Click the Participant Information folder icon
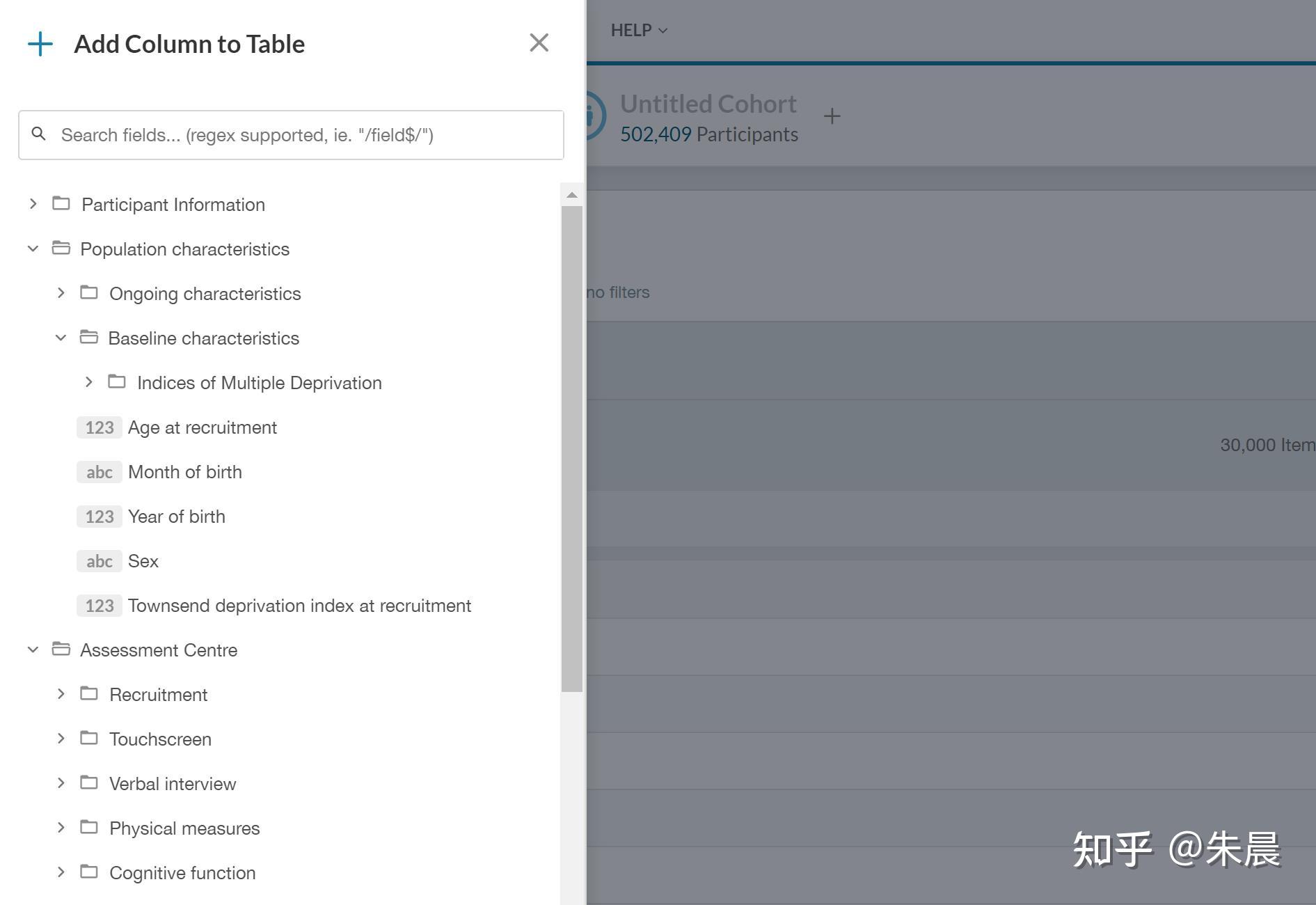Image resolution: width=1316 pixels, height=905 pixels. [x=61, y=204]
